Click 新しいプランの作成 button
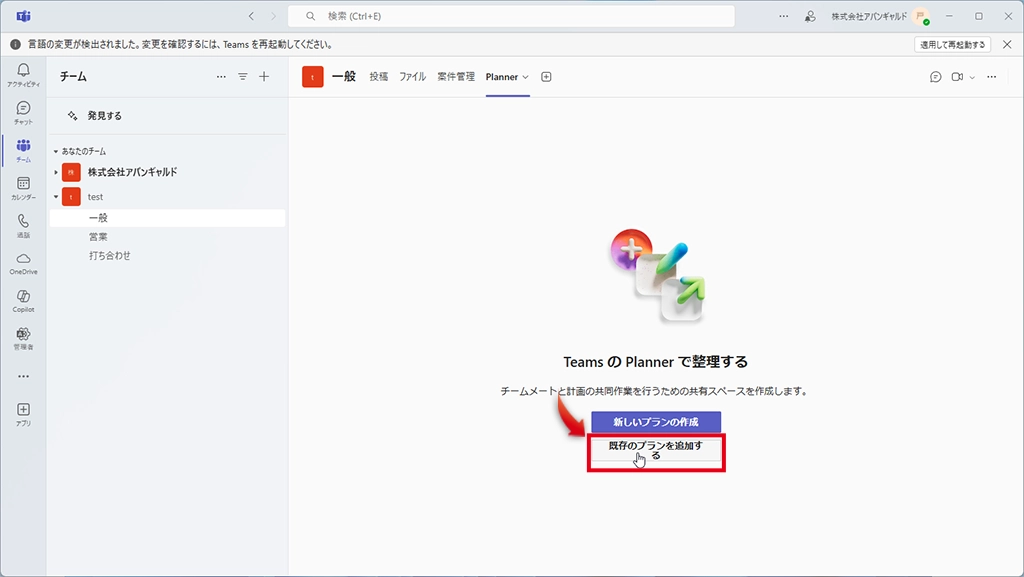The image size is (1024, 577). tap(656, 422)
